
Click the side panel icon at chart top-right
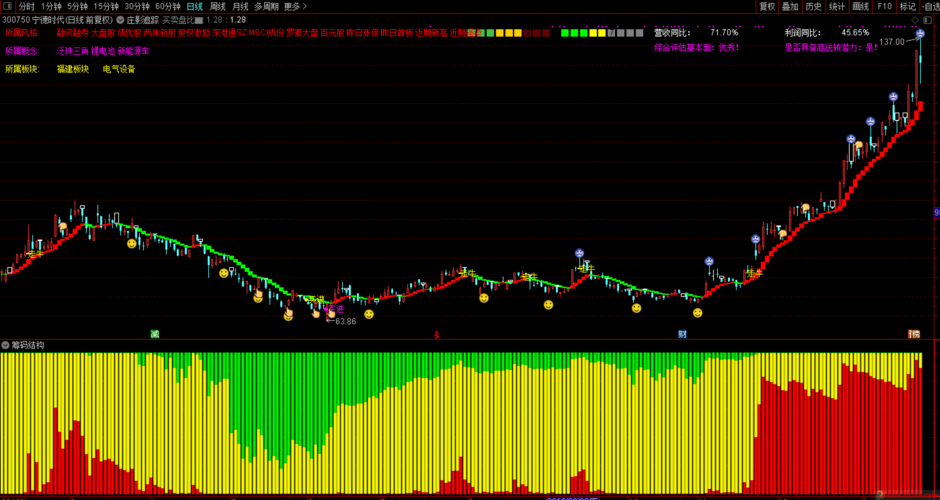point(926,19)
